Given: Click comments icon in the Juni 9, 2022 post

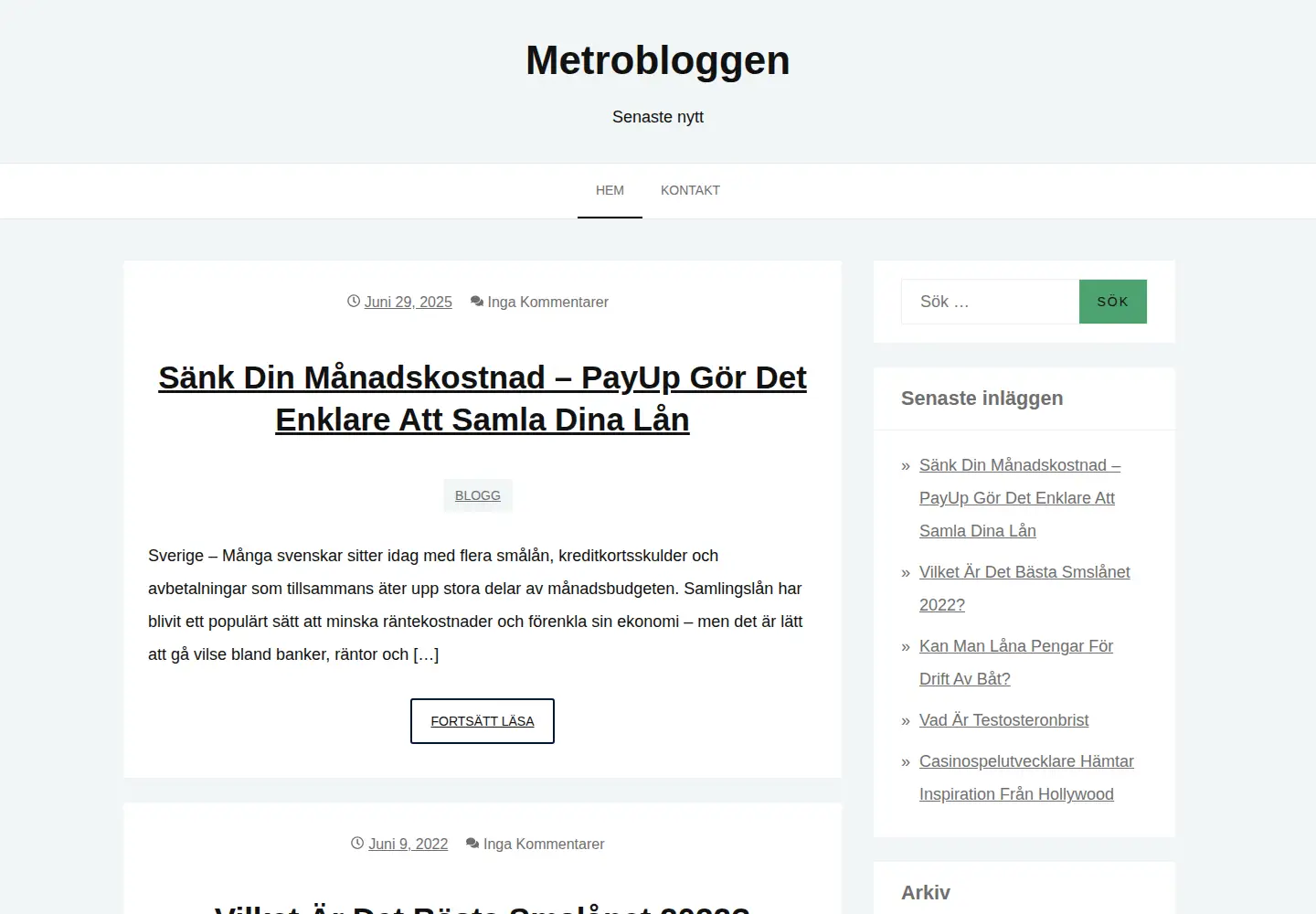Looking at the screenshot, I should 472,843.
